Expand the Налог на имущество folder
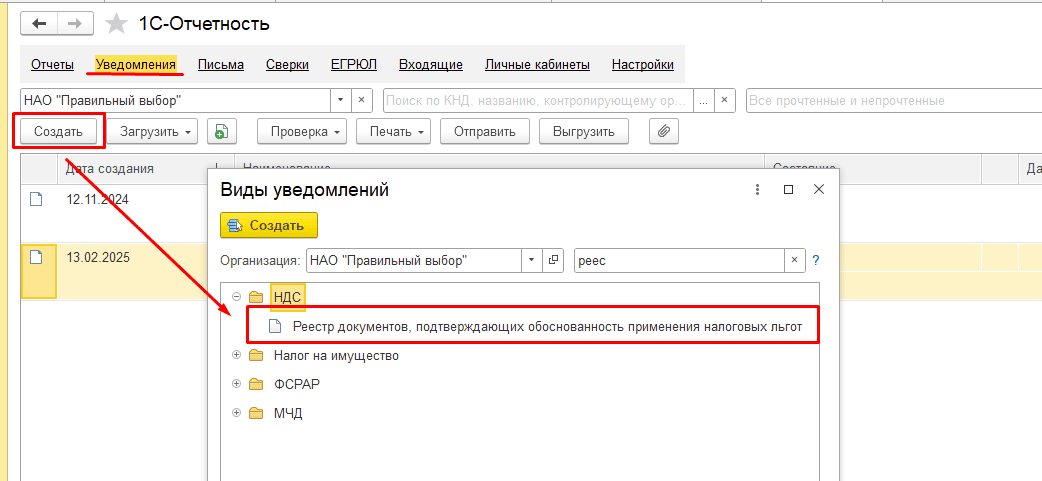The width and height of the screenshot is (1042, 481). point(236,355)
